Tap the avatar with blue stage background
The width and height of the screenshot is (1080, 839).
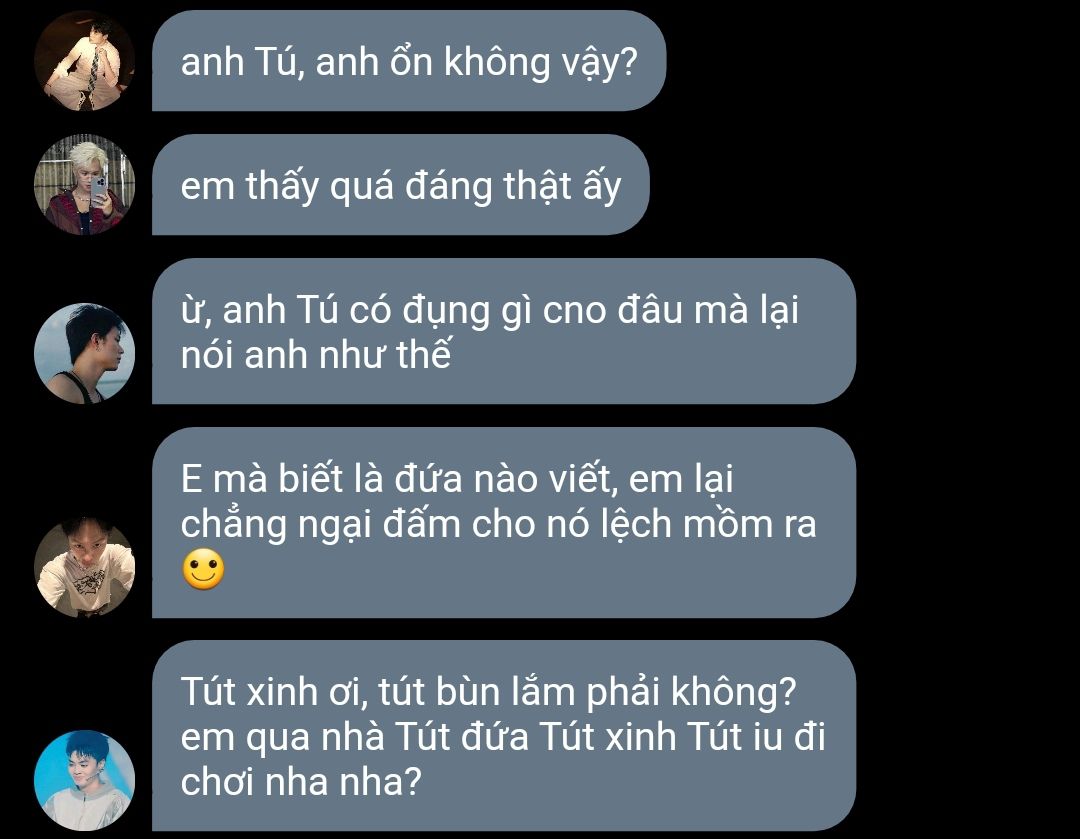(84, 780)
